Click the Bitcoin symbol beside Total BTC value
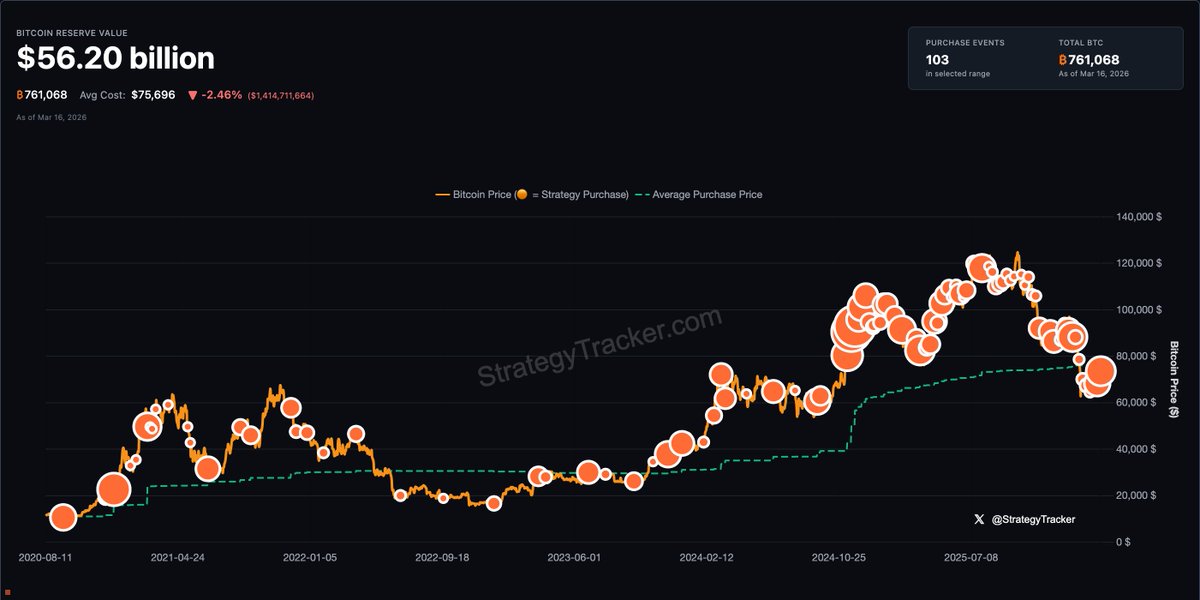Viewport: 1200px width, 600px height. [x=1064, y=60]
